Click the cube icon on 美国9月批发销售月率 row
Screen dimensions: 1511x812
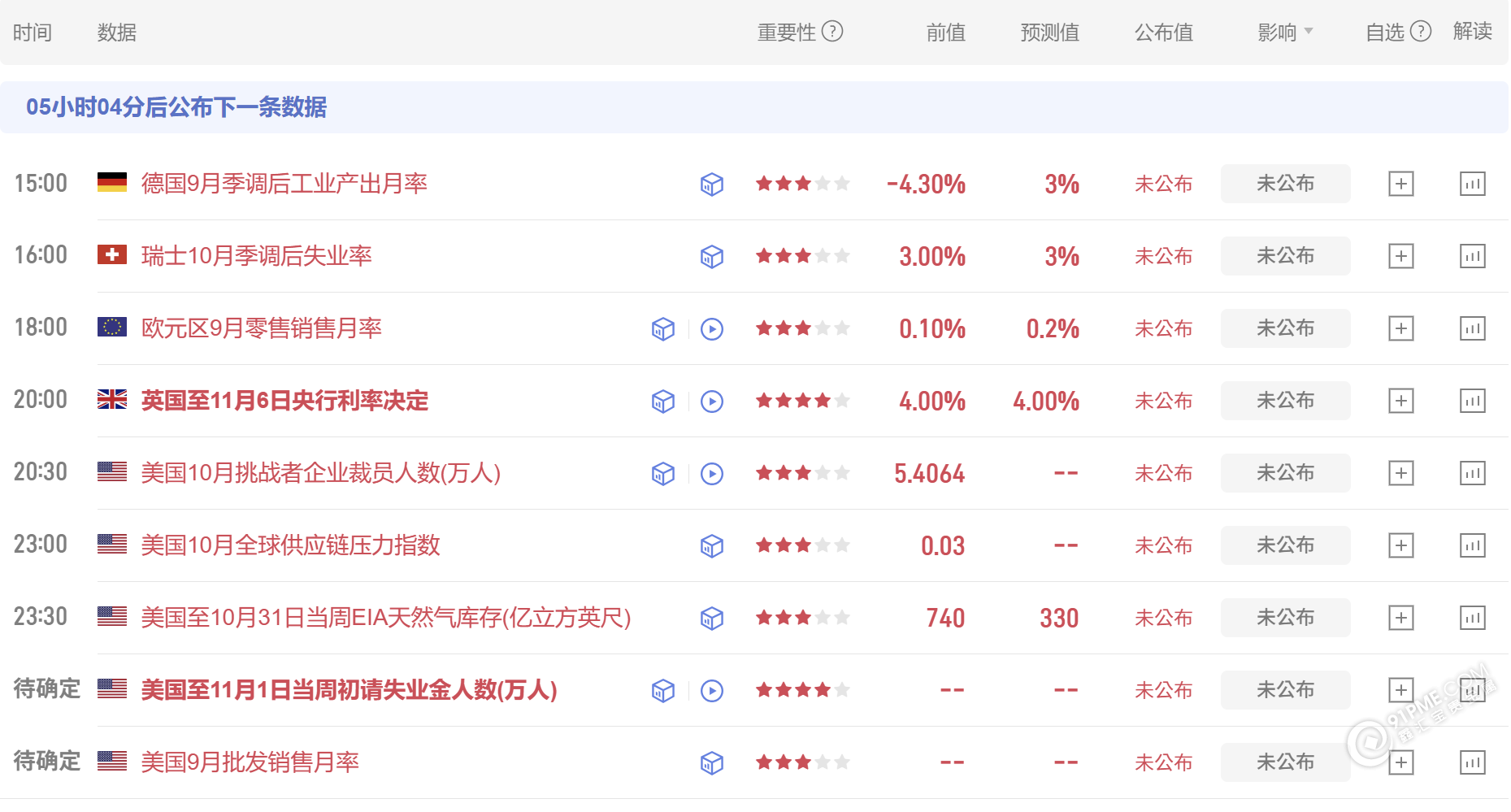pos(711,762)
